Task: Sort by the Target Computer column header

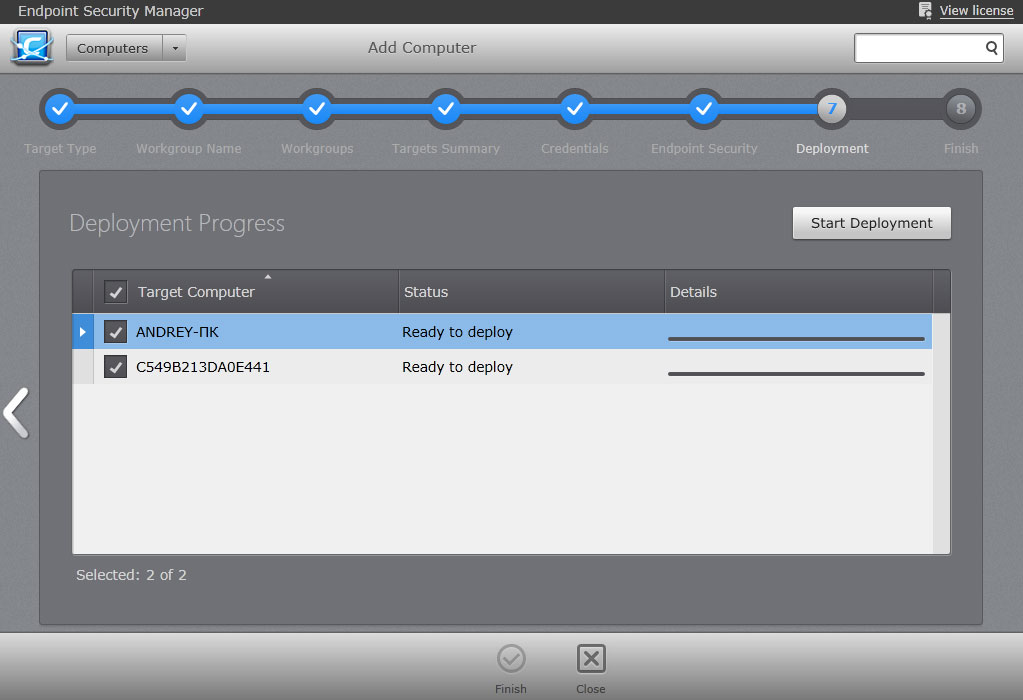Action: [246, 292]
